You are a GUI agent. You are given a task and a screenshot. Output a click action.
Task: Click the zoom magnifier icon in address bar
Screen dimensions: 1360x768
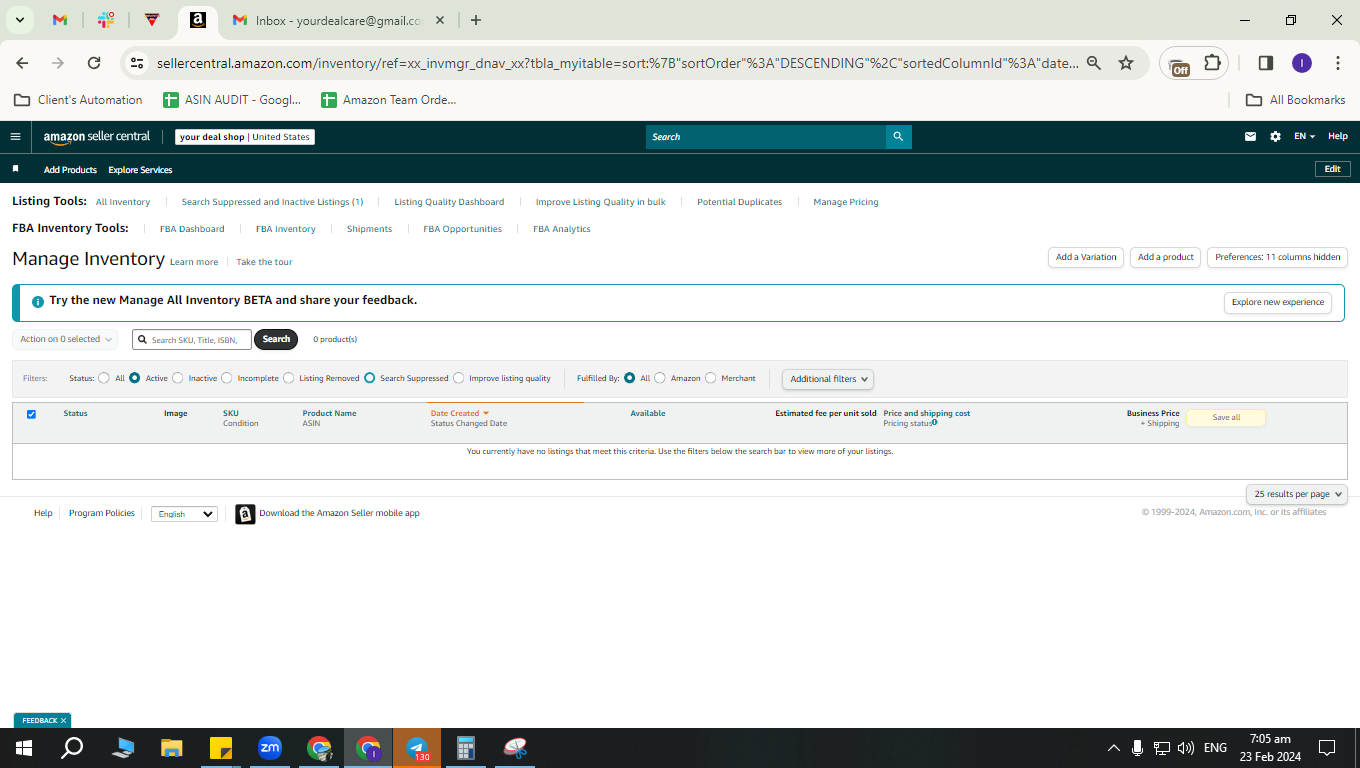(1094, 63)
